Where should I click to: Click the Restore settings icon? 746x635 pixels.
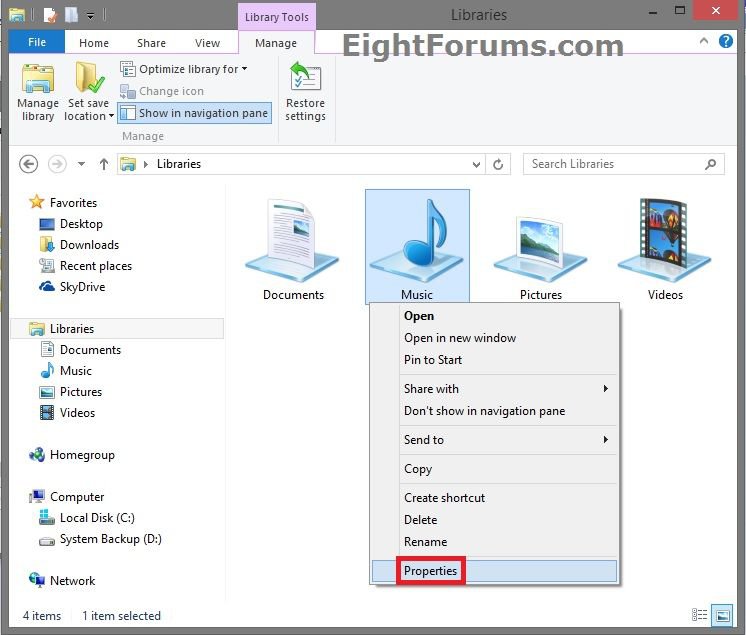click(305, 93)
